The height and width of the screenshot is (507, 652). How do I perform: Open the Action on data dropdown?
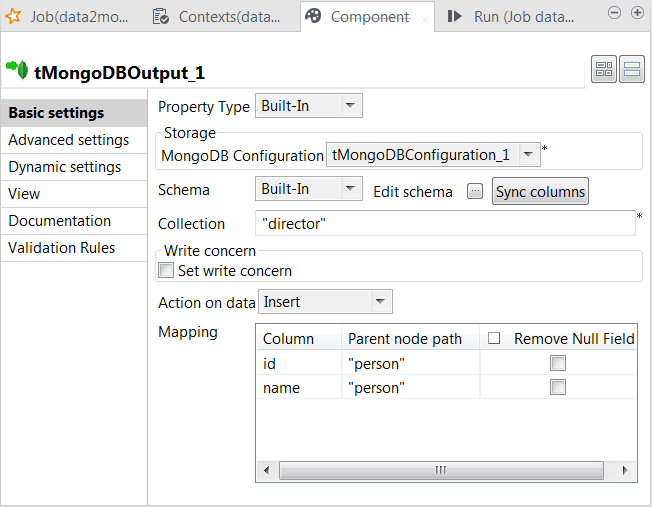pos(380,301)
